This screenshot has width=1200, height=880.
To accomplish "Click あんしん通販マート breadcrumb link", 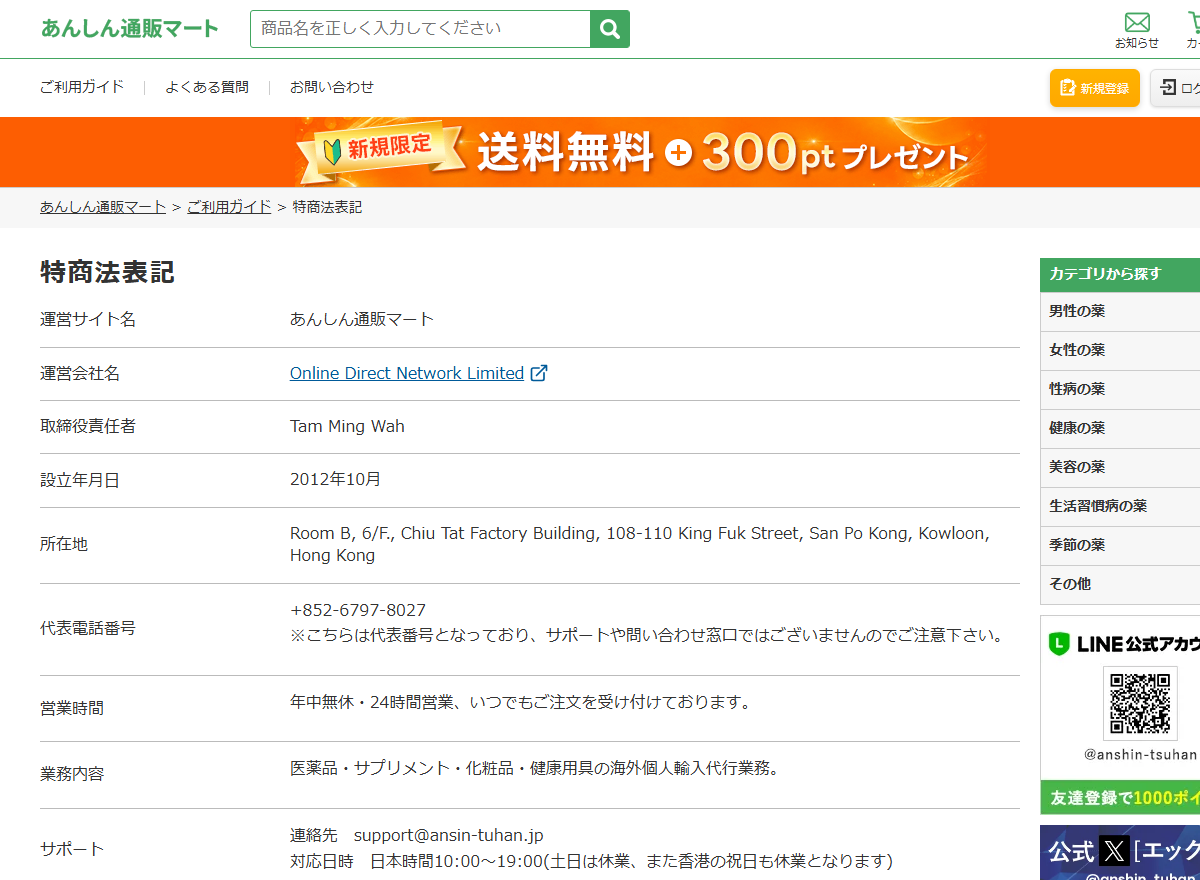I will click(x=103, y=207).
